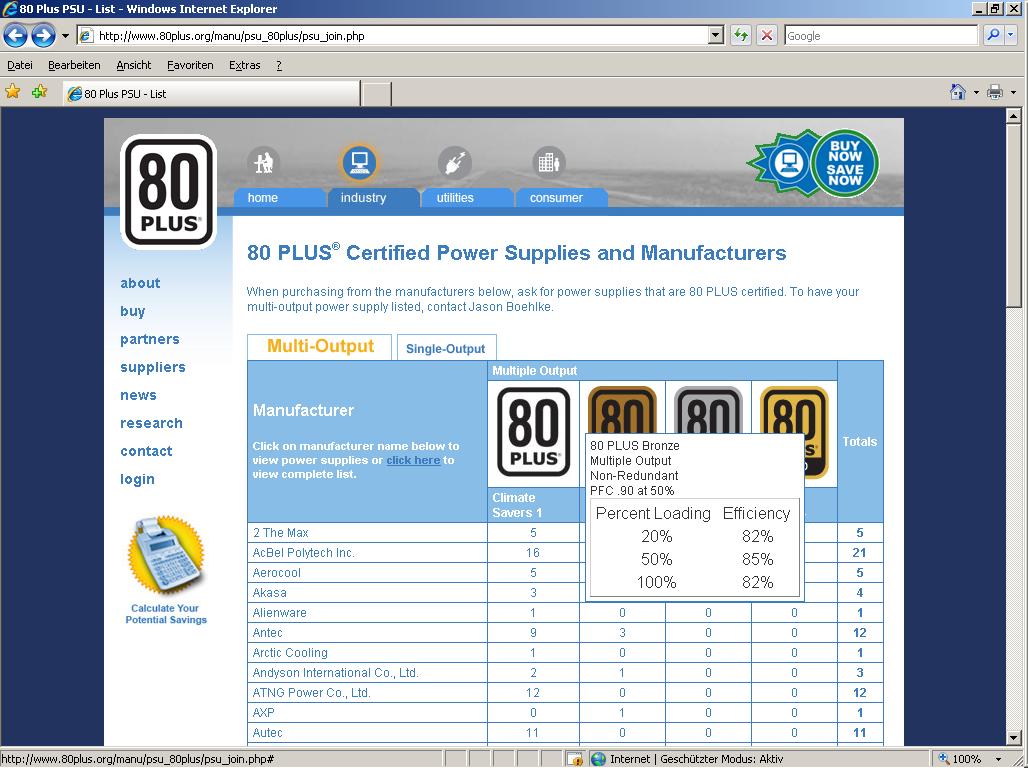This screenshot has height=768, width=1028.
Task: Open the login sidebar link
Action: click(x=137, y=479)
